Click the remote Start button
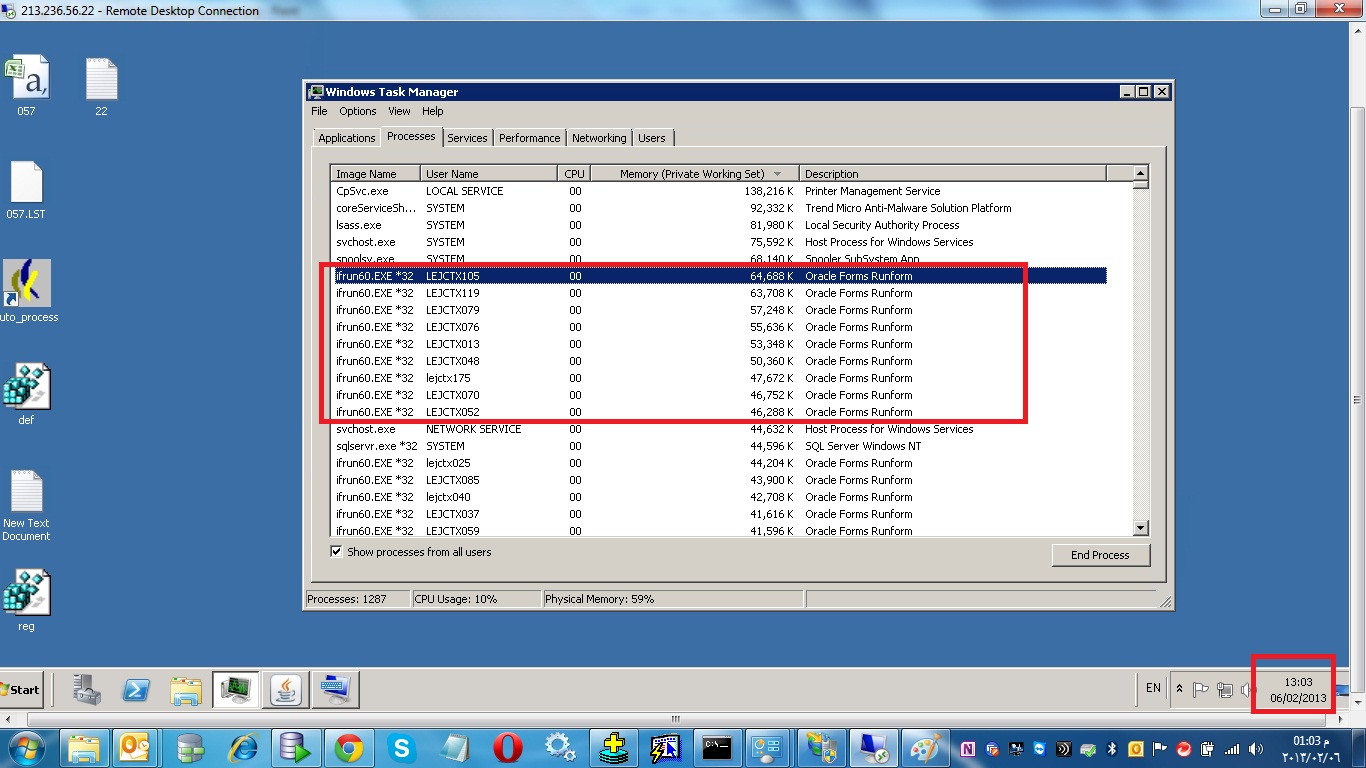 click(x=20, y=689)
